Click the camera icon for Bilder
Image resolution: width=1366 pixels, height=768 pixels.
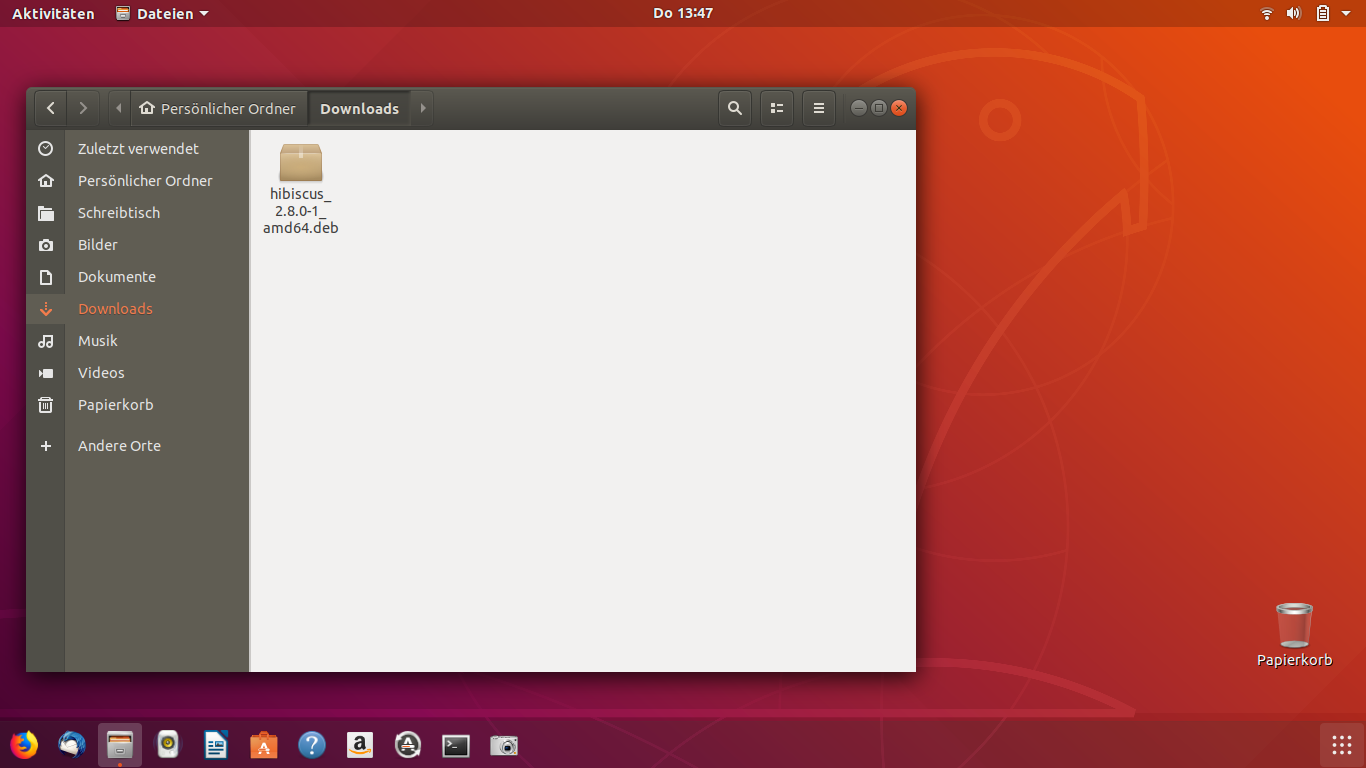pyautogui.click(x=45, y=245)
